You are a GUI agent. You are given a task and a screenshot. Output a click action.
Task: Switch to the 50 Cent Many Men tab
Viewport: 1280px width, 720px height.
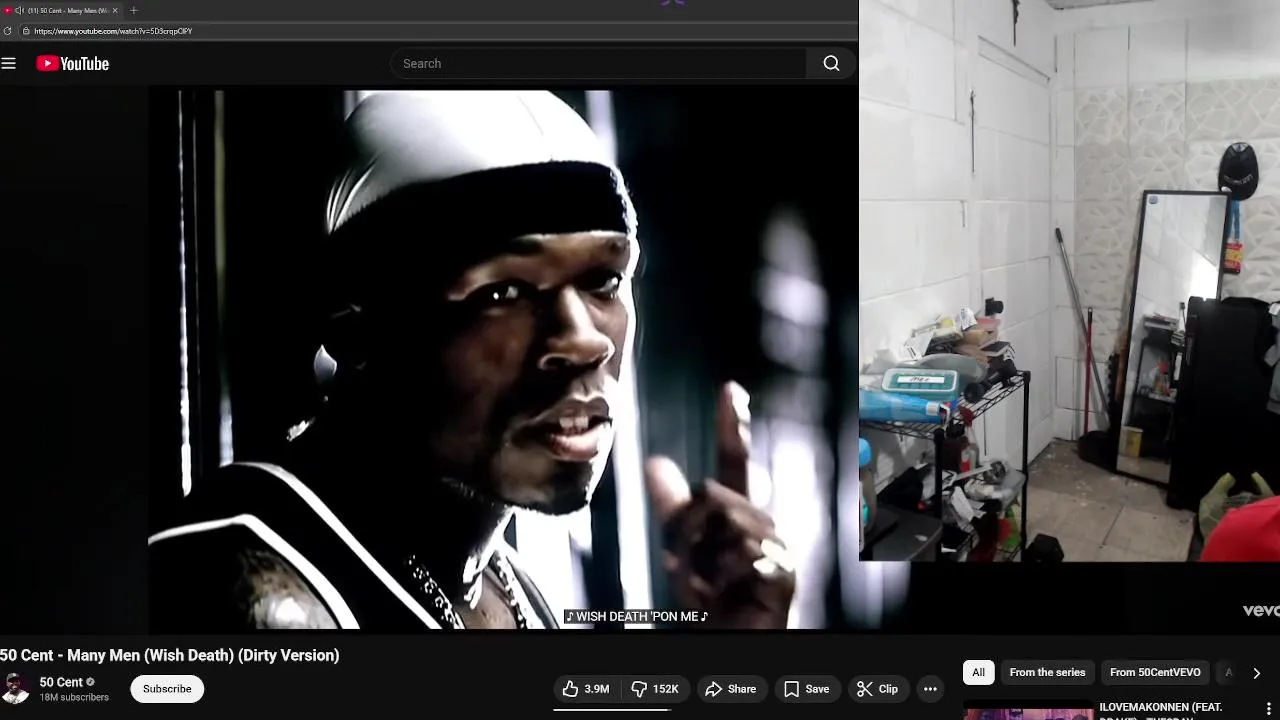coord(67,10)
